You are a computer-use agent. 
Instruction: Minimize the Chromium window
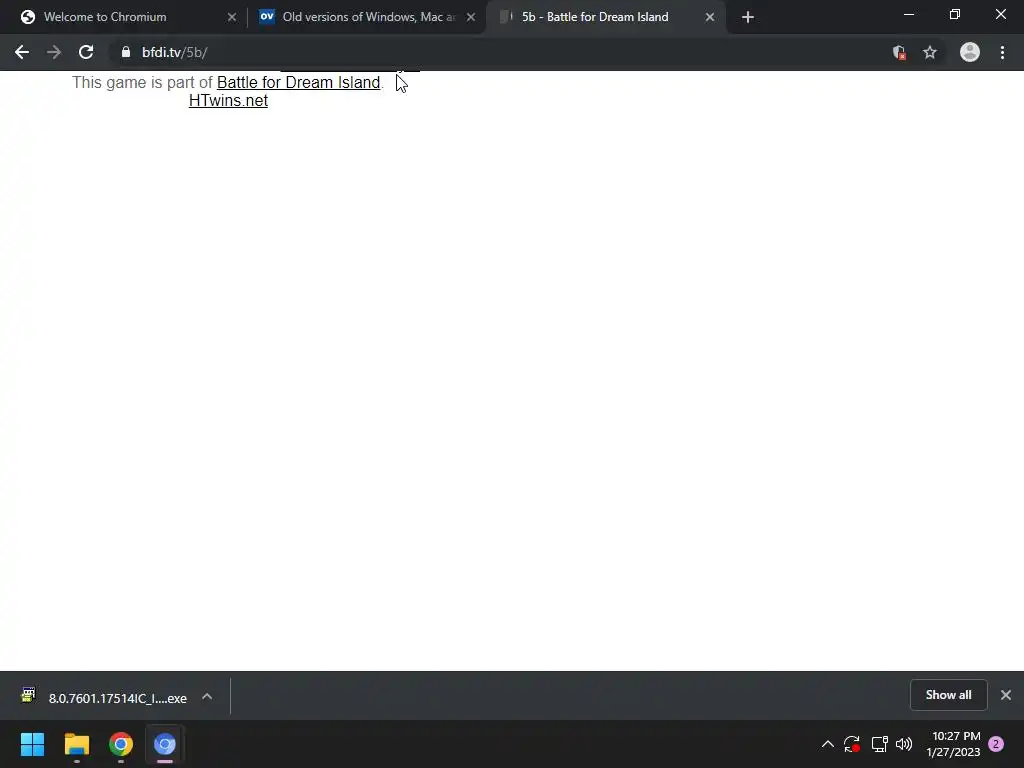(908, 14)
